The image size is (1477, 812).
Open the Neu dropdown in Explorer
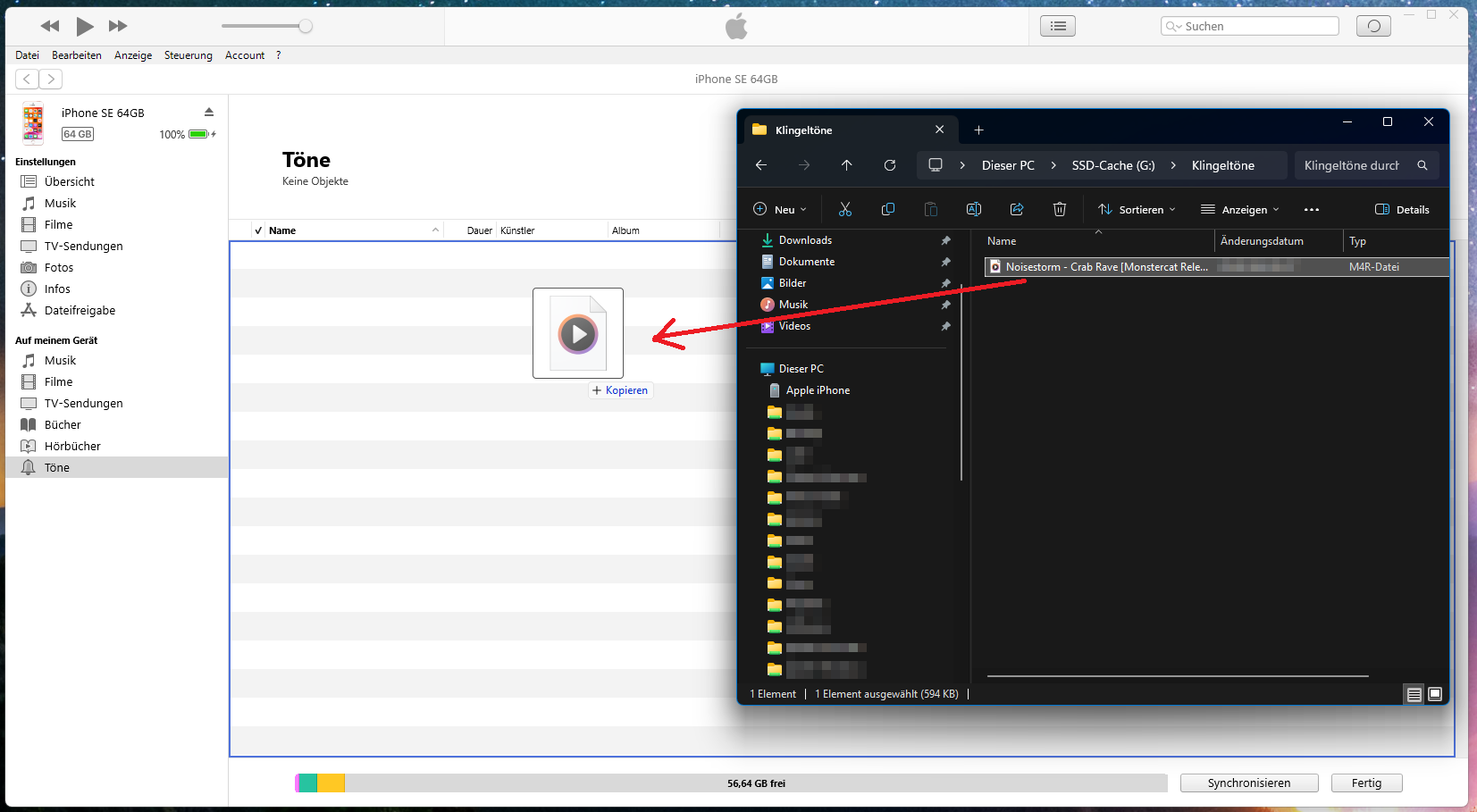tap(780, 210)
